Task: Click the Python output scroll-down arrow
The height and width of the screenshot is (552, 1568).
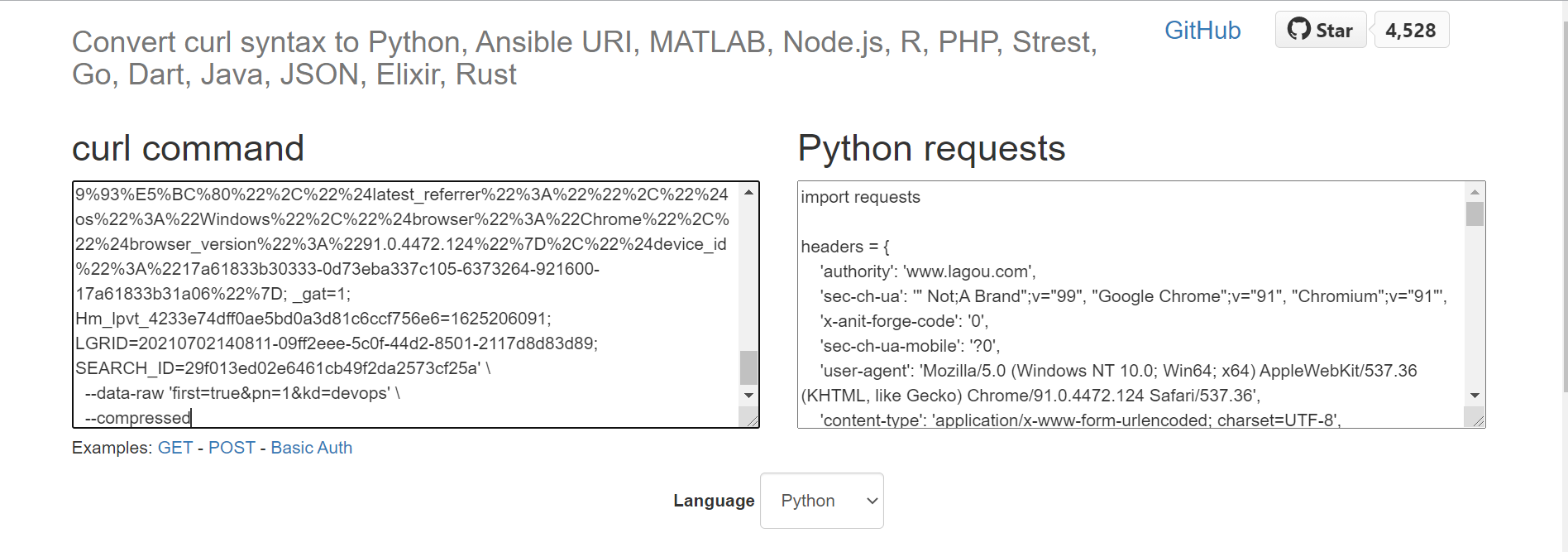Action: [x=1475, y=396]
